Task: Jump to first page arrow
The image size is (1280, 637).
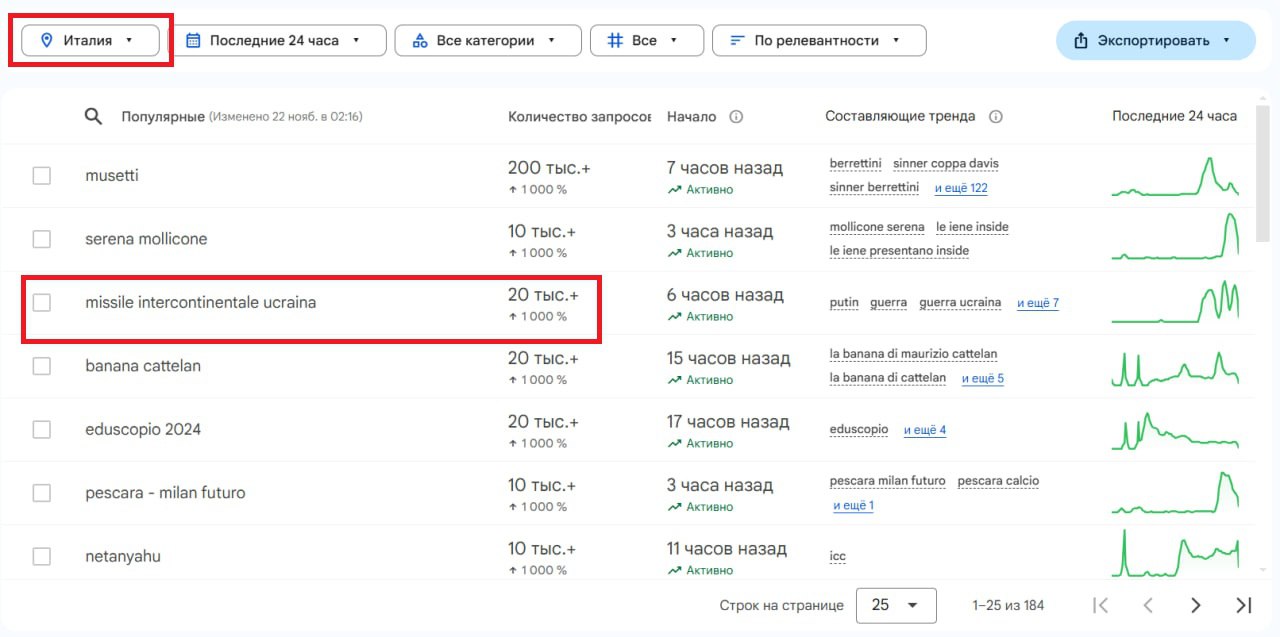Action: point(1101,605)
